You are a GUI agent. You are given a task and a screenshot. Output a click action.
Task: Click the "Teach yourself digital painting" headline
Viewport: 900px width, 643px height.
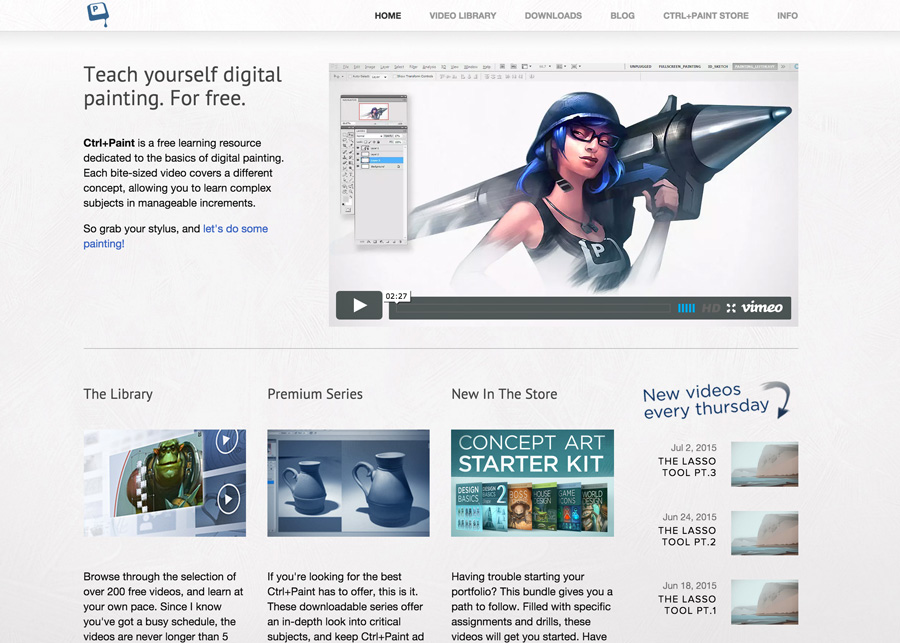pos(183,87)
